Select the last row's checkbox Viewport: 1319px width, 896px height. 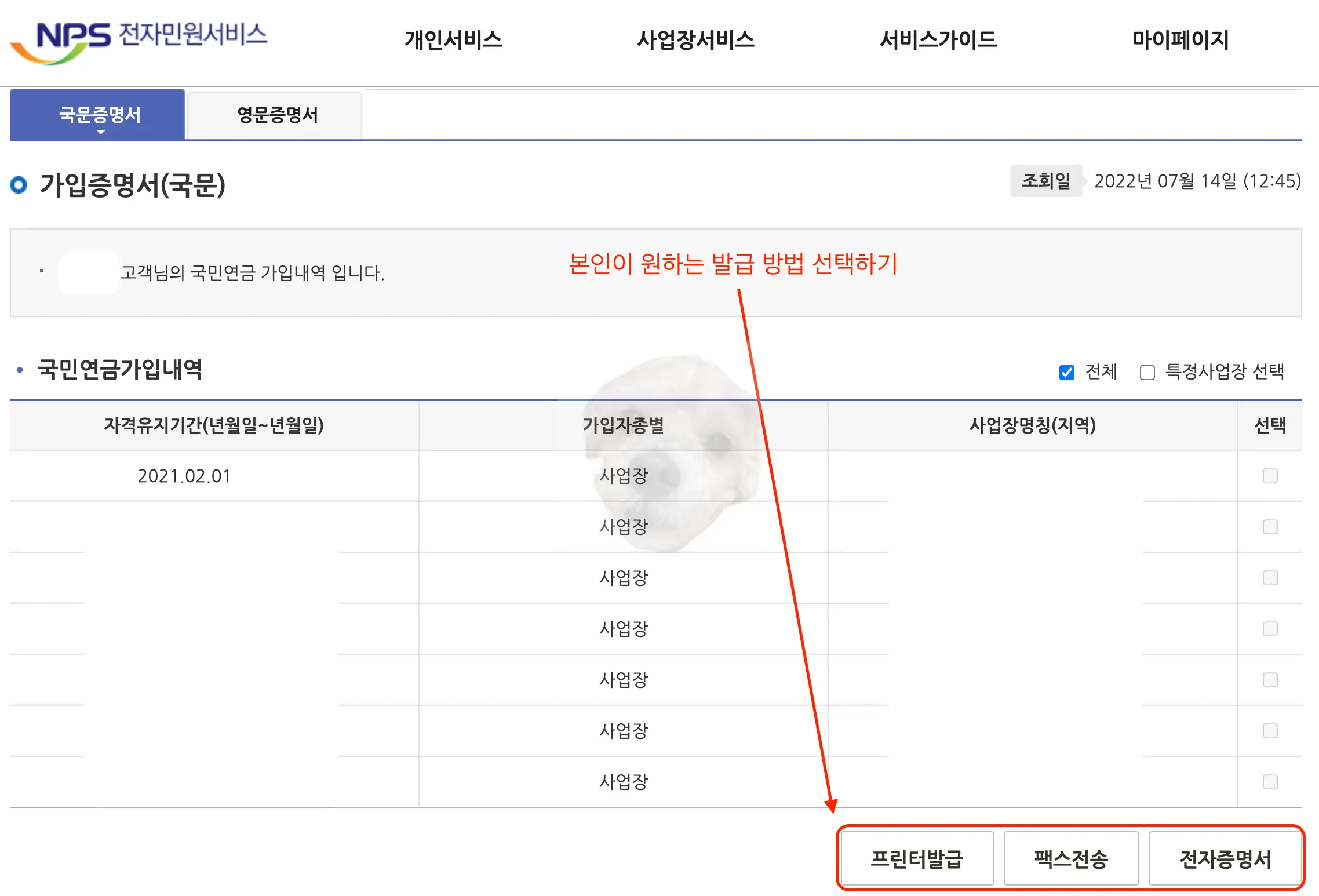pyautogui.click(x=1270, y=782)
